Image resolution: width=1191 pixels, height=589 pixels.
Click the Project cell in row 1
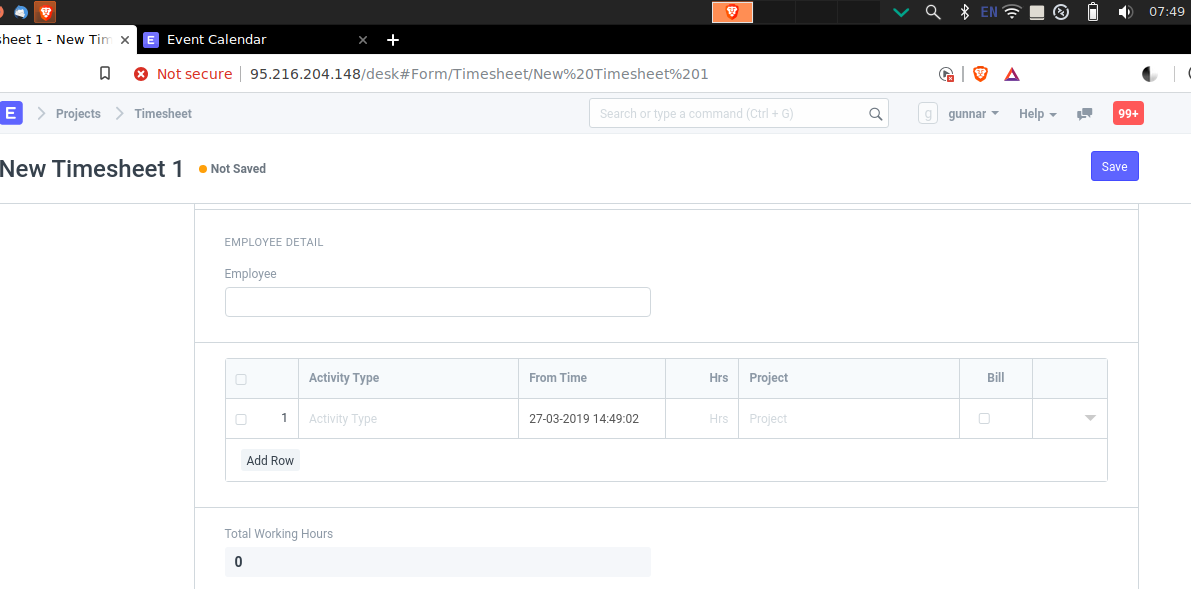pyautogui.click(x=848, y=419)
